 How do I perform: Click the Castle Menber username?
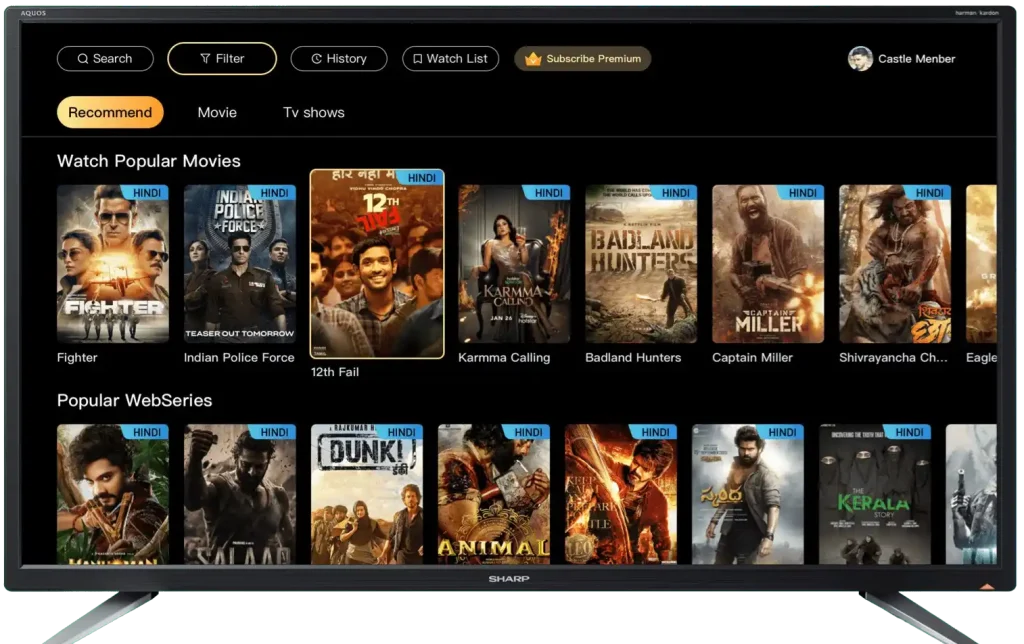(916, 59)
